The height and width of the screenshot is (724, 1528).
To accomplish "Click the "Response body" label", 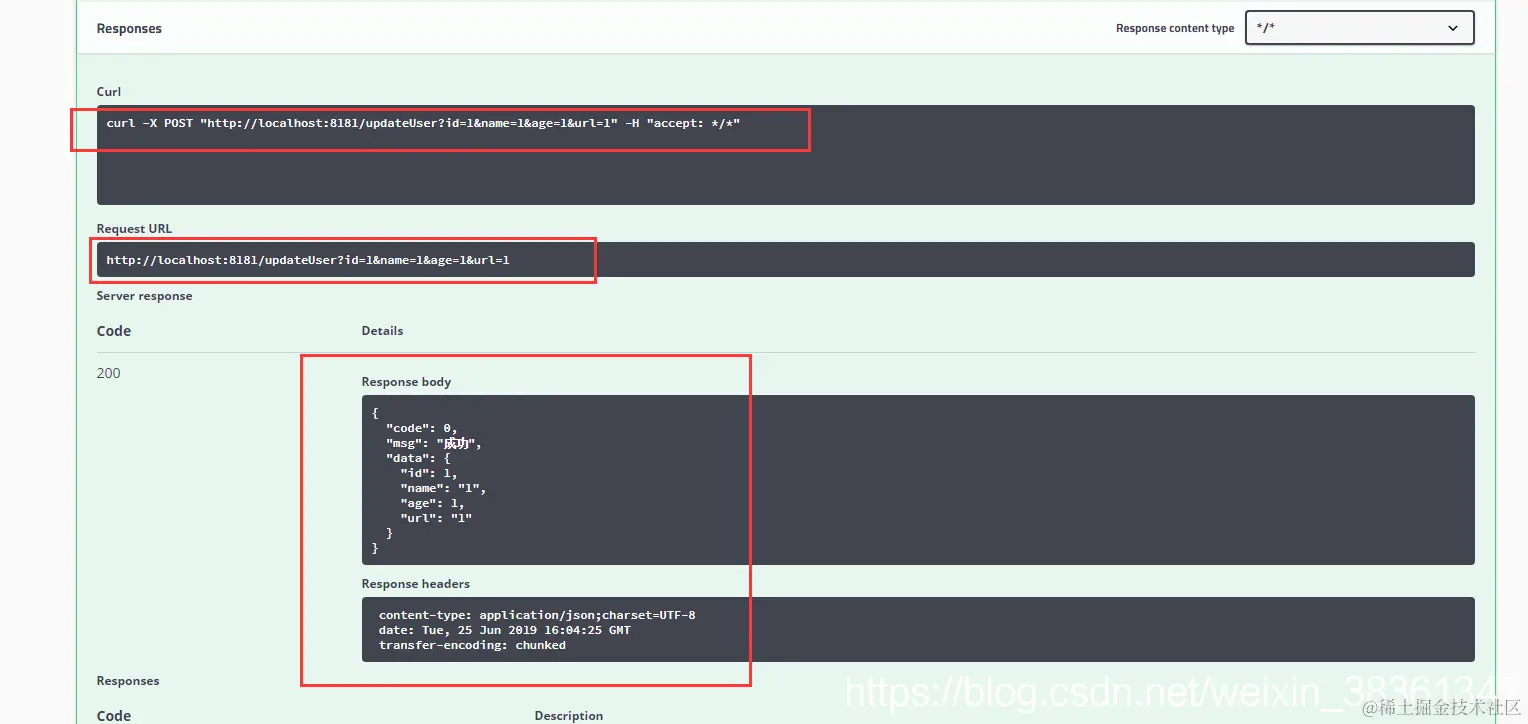I will point(406,382).
